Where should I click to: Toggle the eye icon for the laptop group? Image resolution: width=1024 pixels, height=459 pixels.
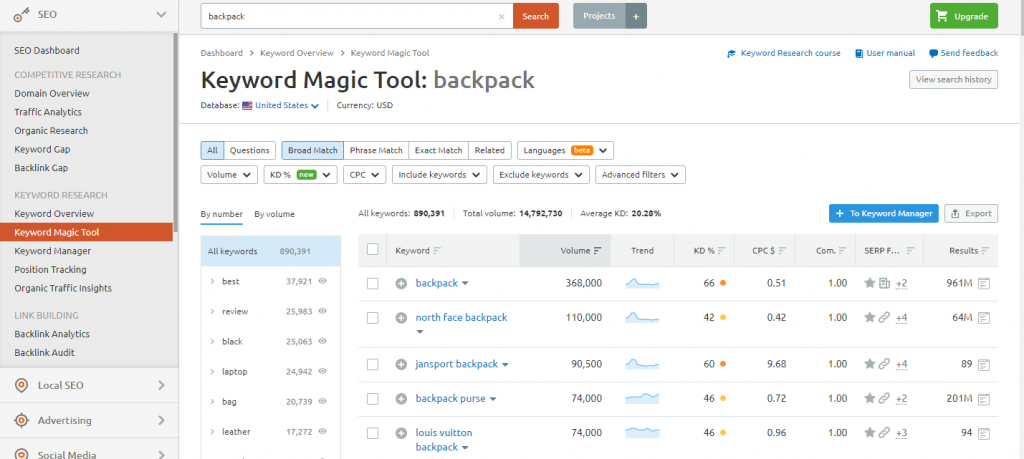[x=322, y=372]
